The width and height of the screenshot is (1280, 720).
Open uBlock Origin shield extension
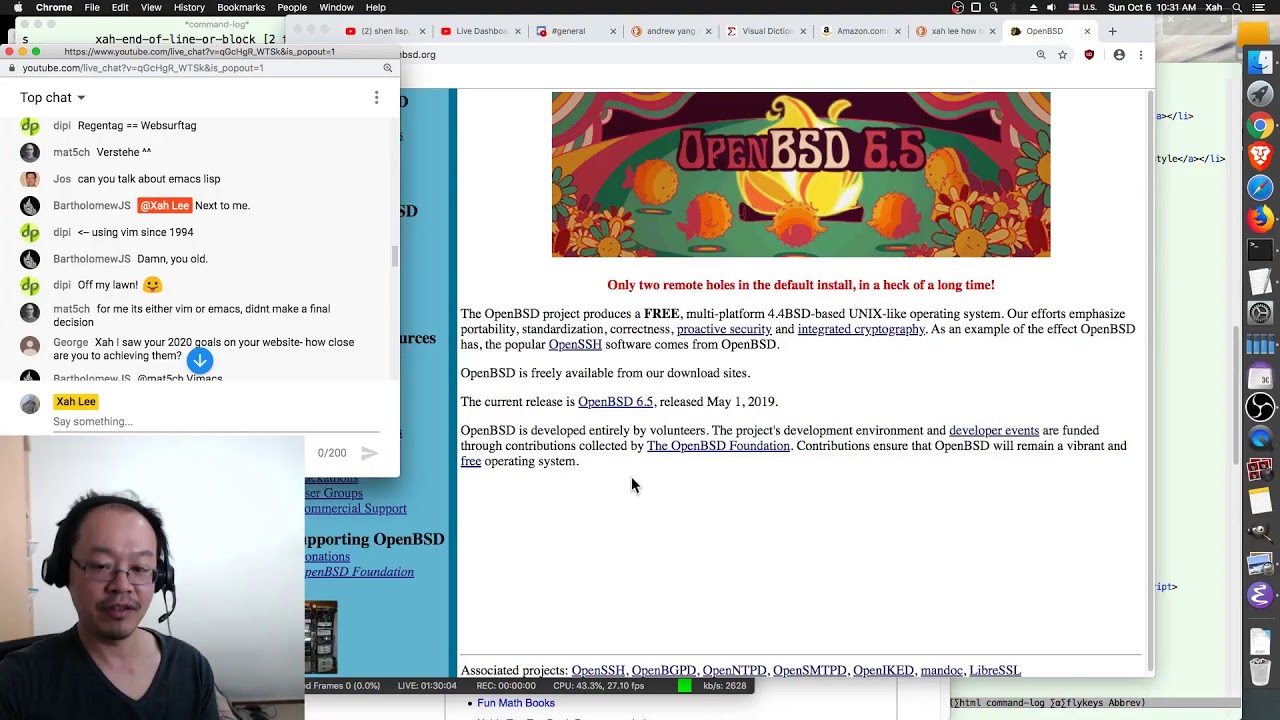pyautogui.click(x=1089, y=55)
